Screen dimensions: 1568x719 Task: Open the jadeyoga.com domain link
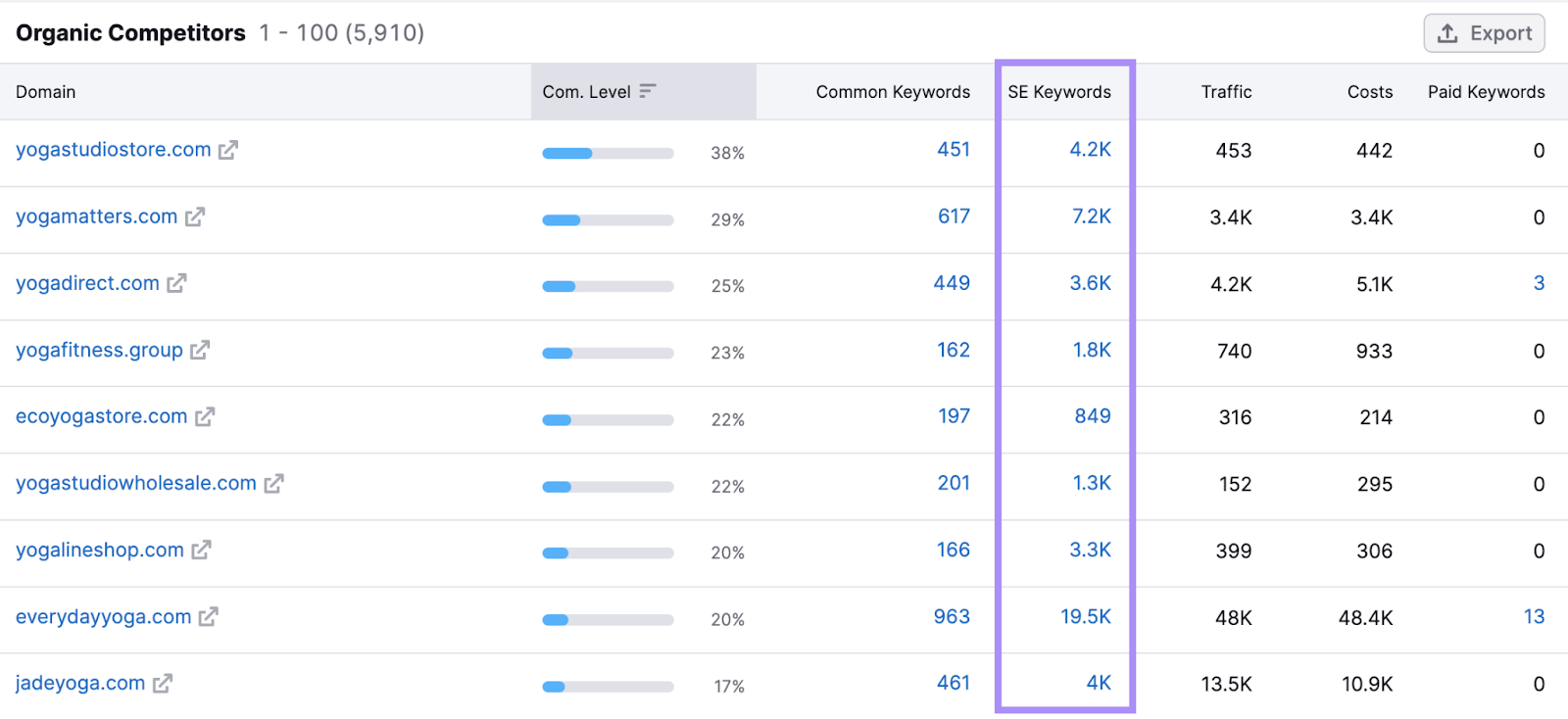(80, 683)
